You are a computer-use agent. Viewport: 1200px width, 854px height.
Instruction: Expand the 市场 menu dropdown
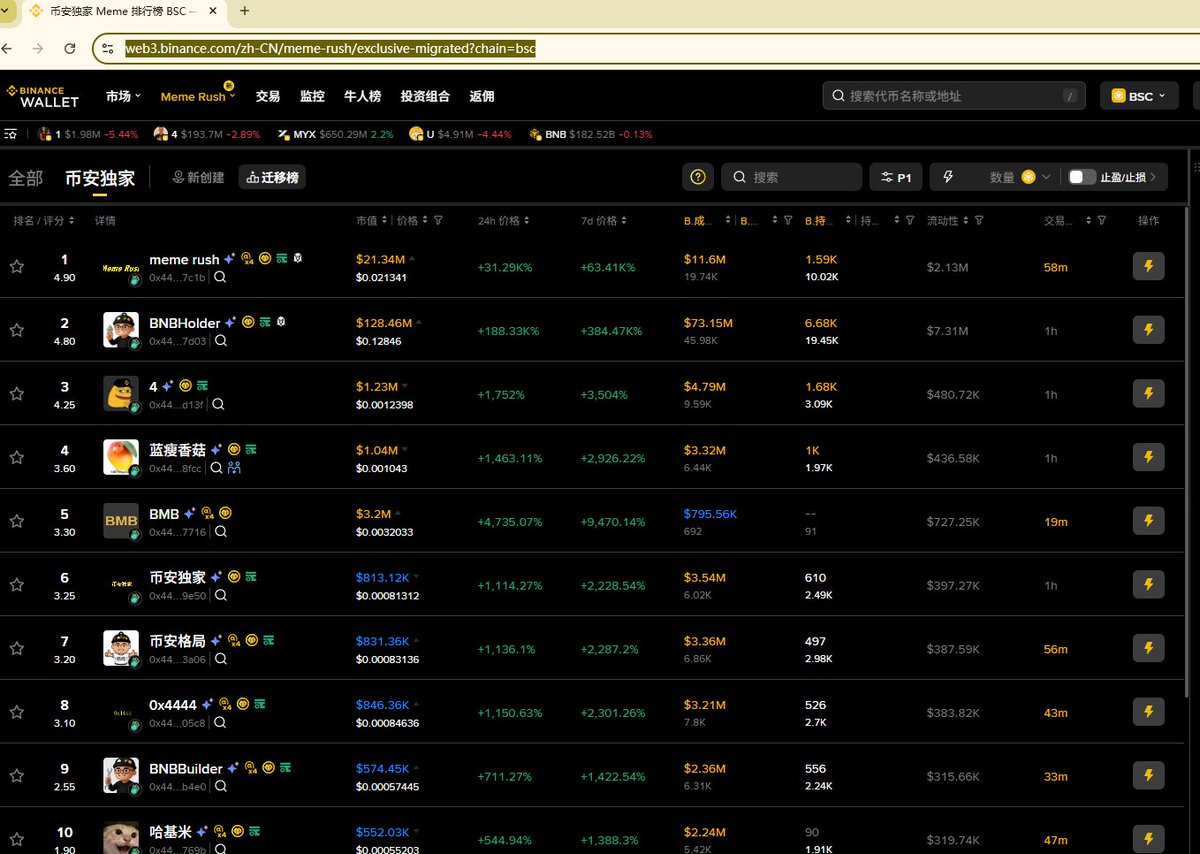[123, 96]
